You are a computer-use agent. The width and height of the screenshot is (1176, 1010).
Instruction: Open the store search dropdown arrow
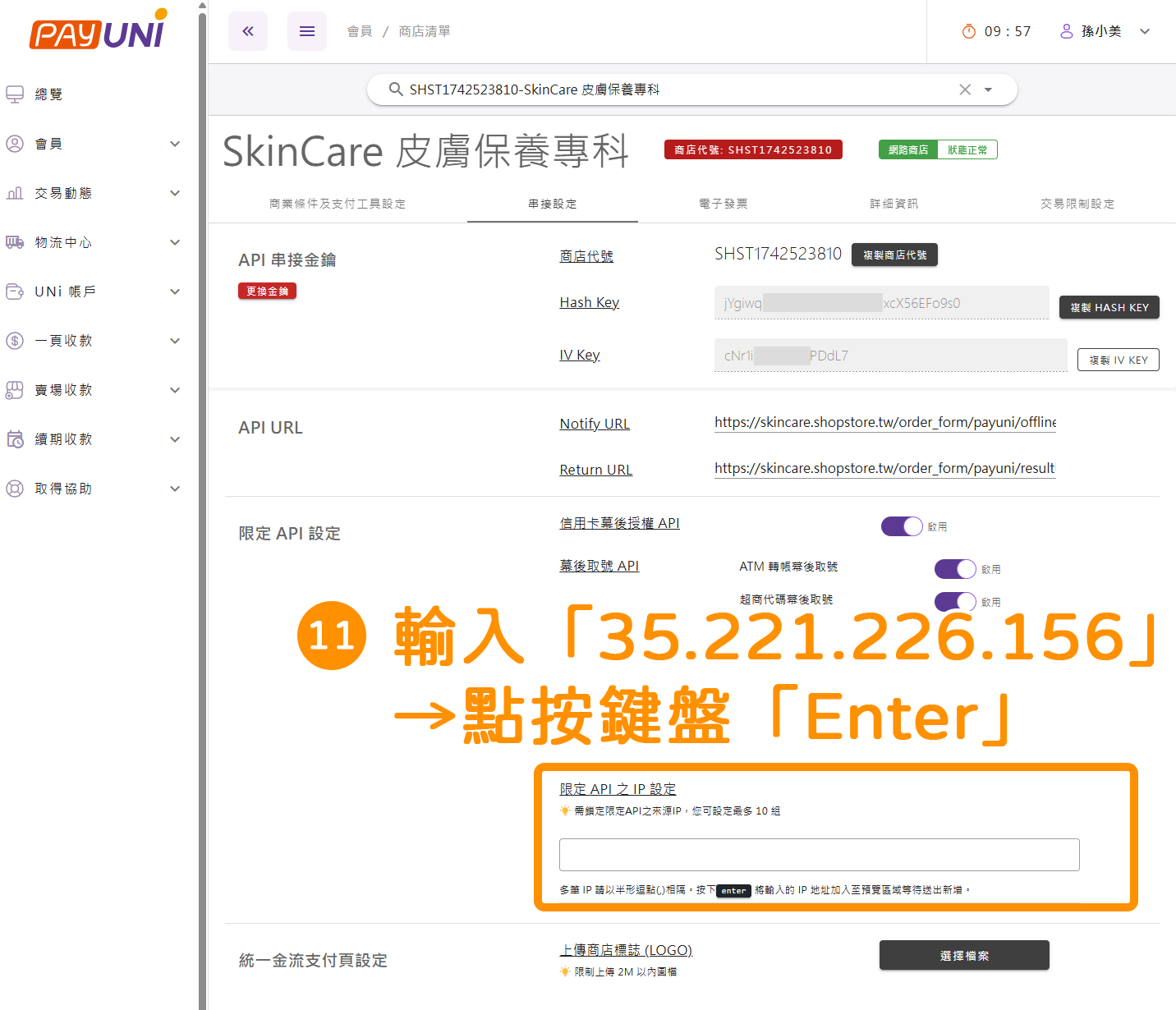point(988,90)
